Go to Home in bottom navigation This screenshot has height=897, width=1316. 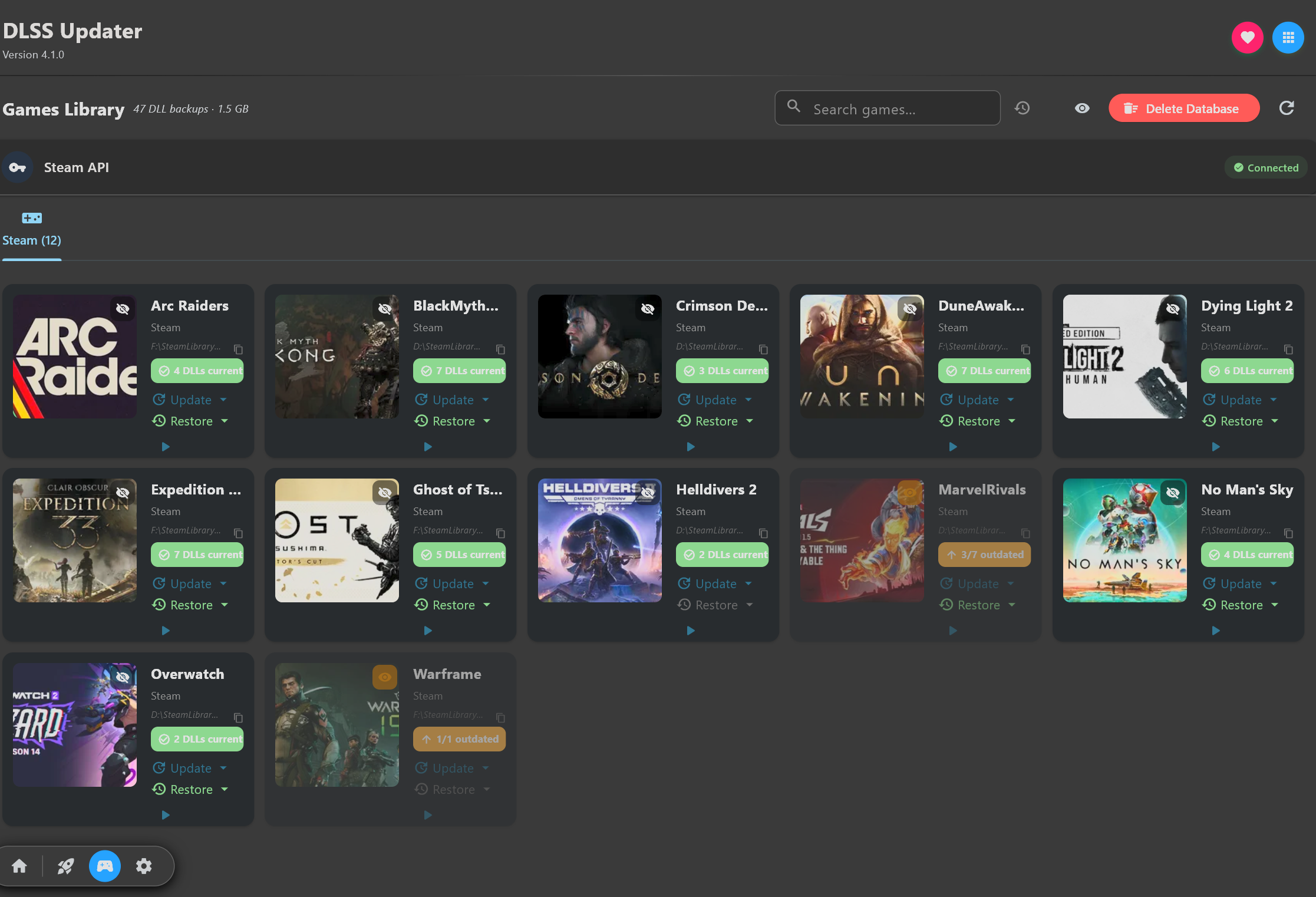point(19,866)
